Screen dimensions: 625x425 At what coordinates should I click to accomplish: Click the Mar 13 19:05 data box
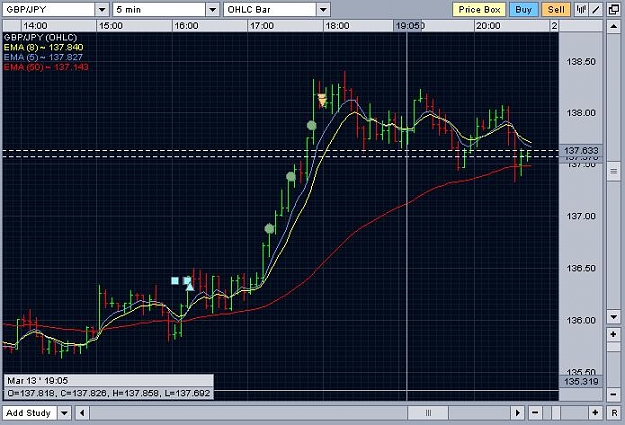(x=108, y=387)
